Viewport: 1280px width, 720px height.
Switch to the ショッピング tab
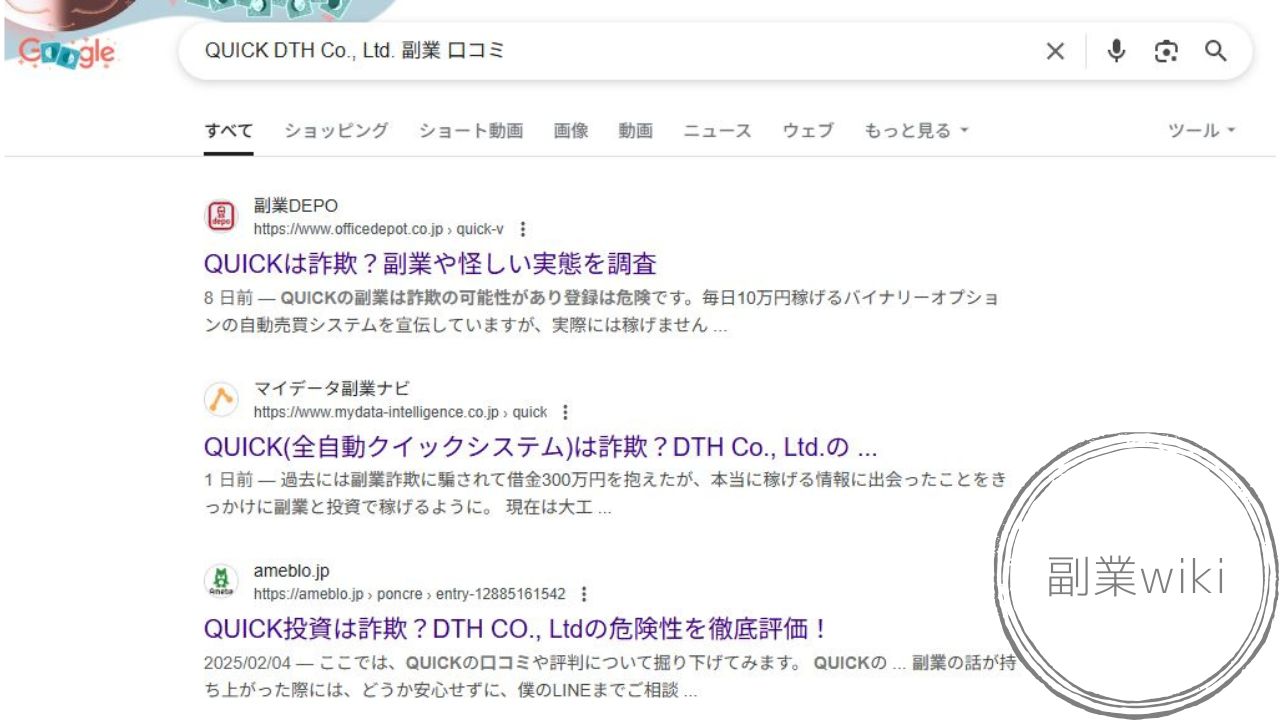click(x=336, y=131)
